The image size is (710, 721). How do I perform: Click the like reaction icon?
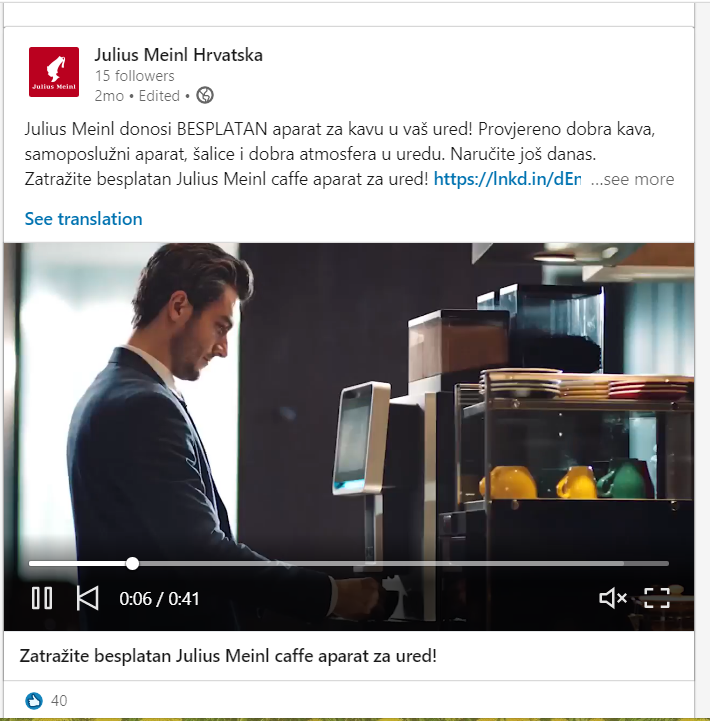point(34,701)
